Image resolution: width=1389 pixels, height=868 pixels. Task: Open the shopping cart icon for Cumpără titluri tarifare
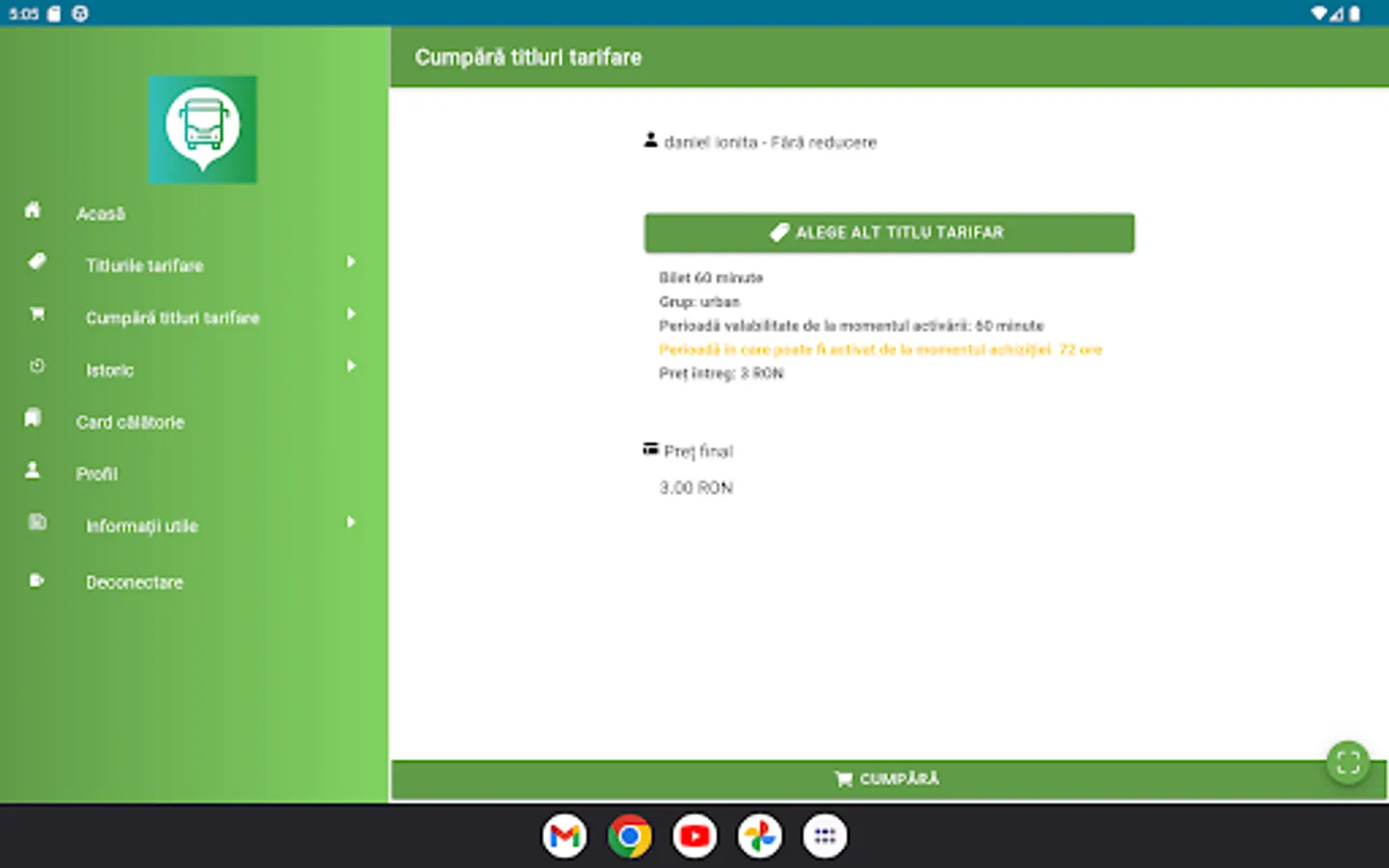tap(37, 313)
